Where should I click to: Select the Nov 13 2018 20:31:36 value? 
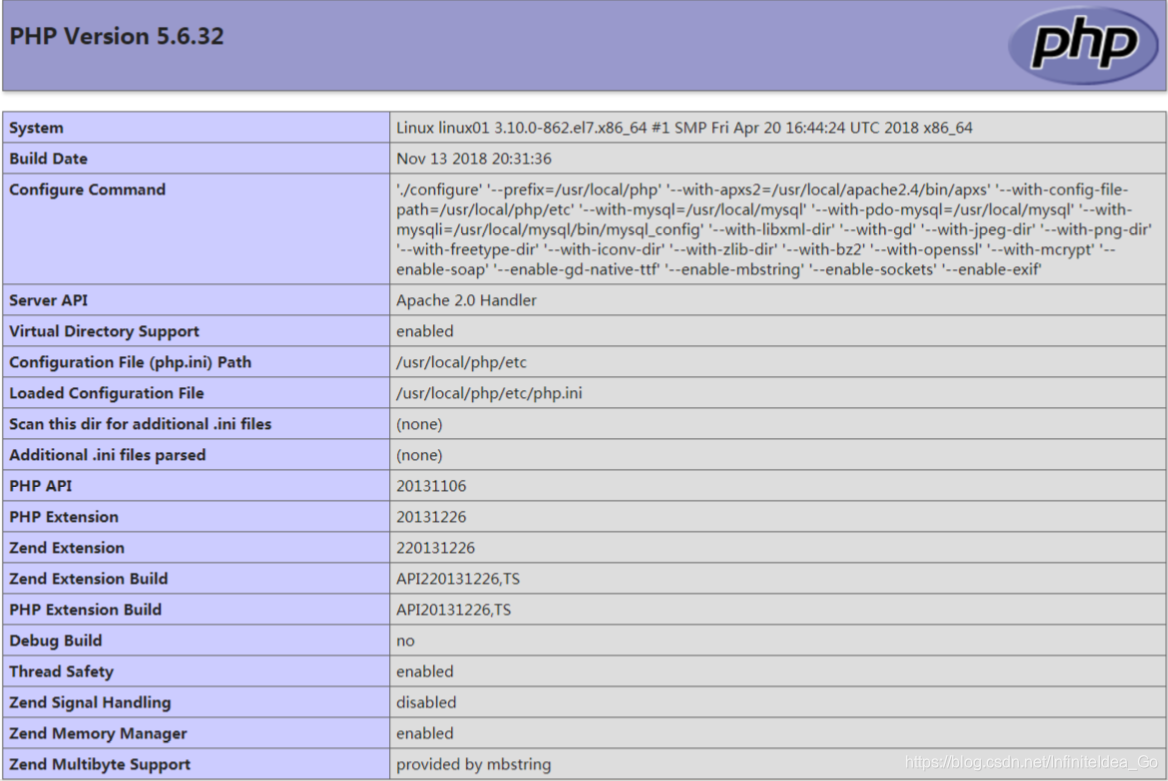click(474, 159)
